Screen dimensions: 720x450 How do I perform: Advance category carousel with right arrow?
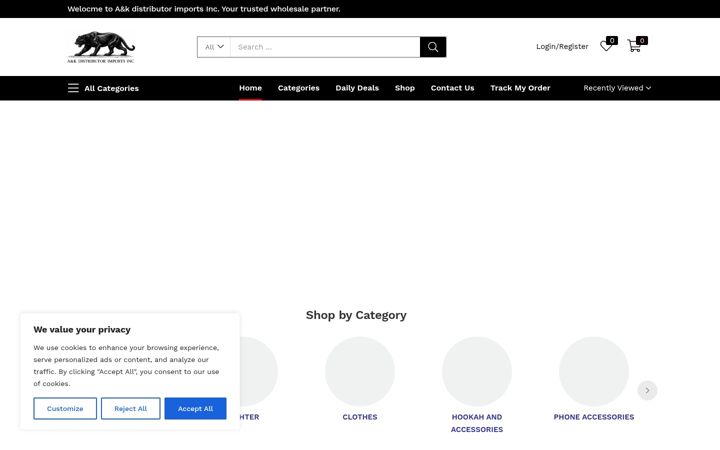tap(647, 390)
